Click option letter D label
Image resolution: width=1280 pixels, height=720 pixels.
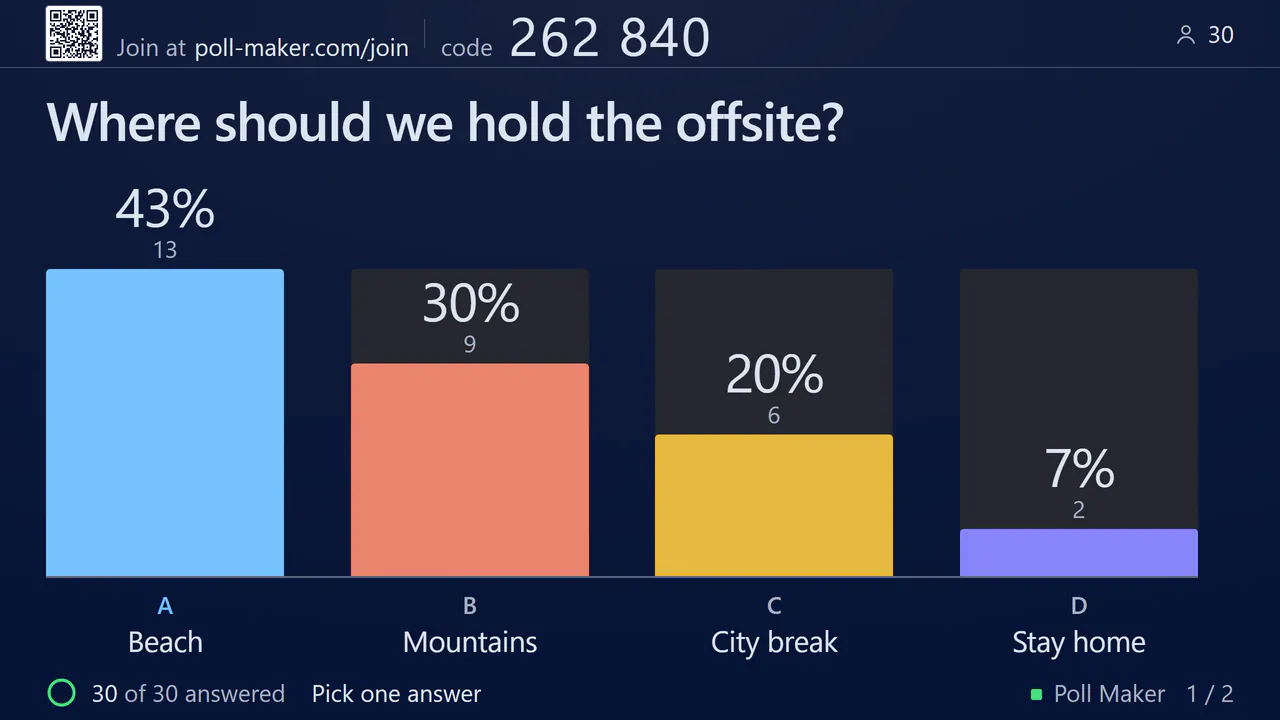pyautogui.click(x=1079, y=605)
